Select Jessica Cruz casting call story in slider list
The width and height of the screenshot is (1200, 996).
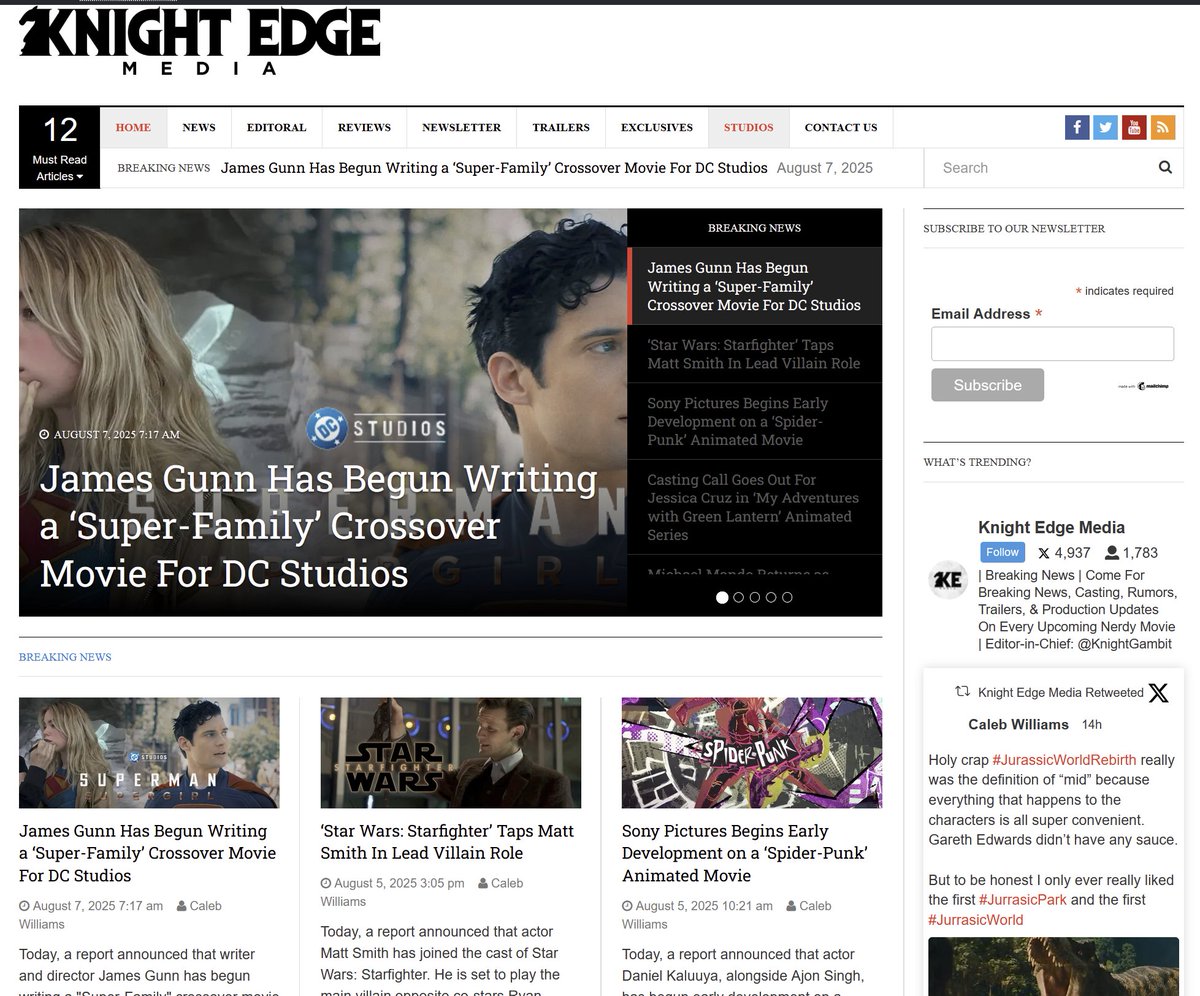755,507
